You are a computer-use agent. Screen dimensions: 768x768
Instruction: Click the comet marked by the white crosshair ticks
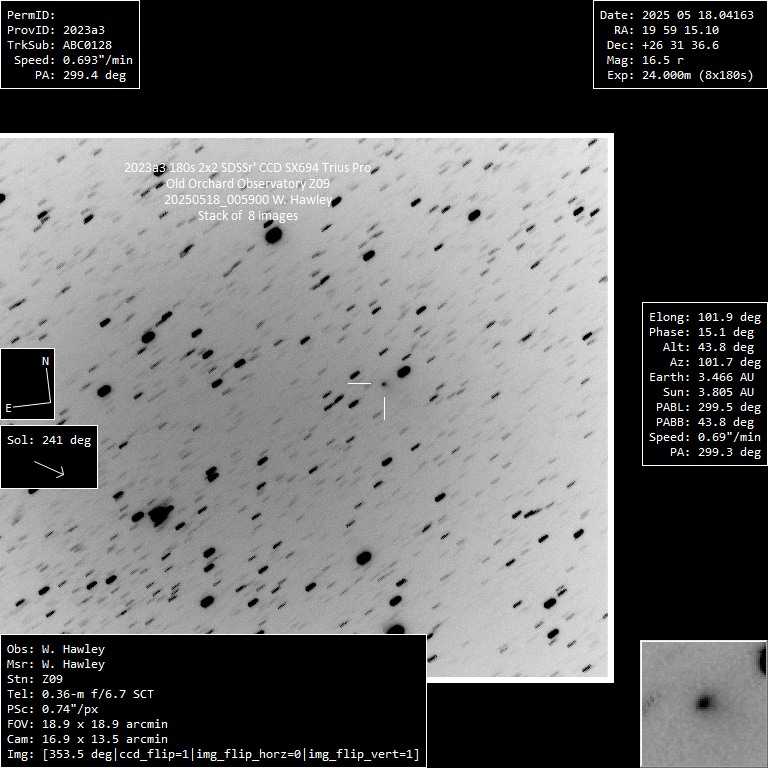tap(384, 384)
